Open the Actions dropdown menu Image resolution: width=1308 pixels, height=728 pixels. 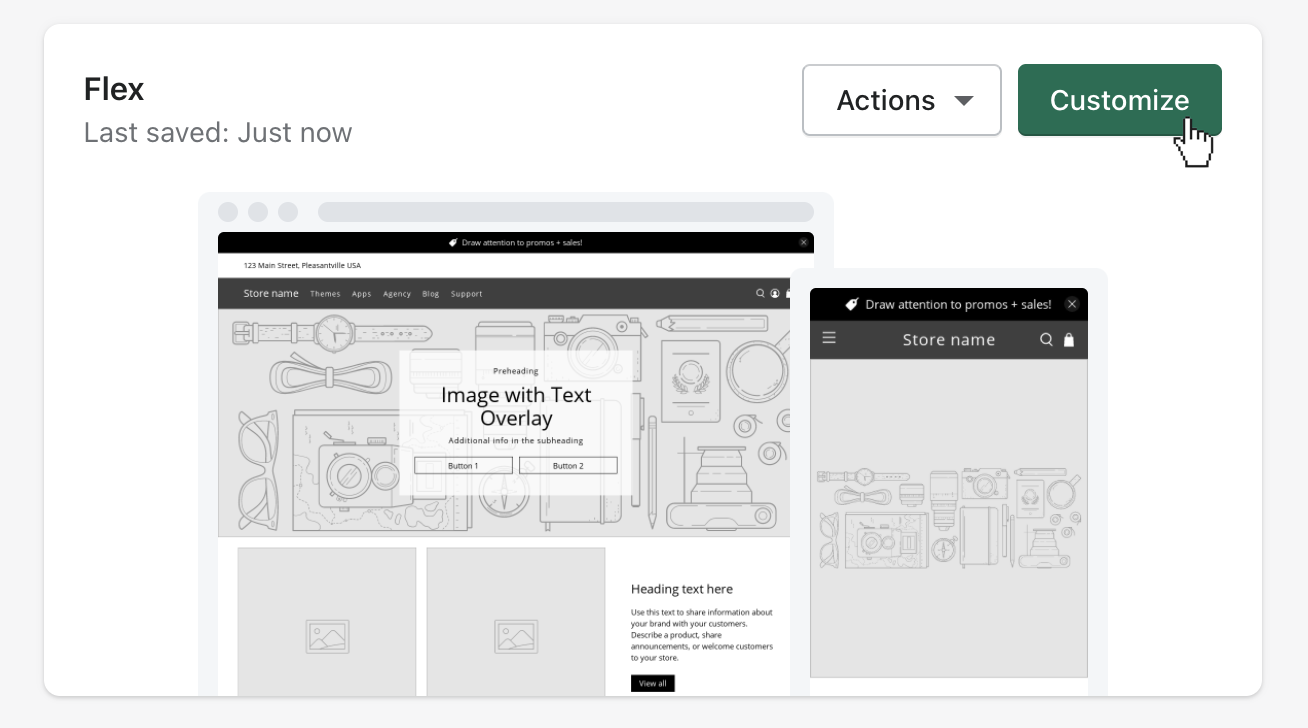click(x=901, y=100)
